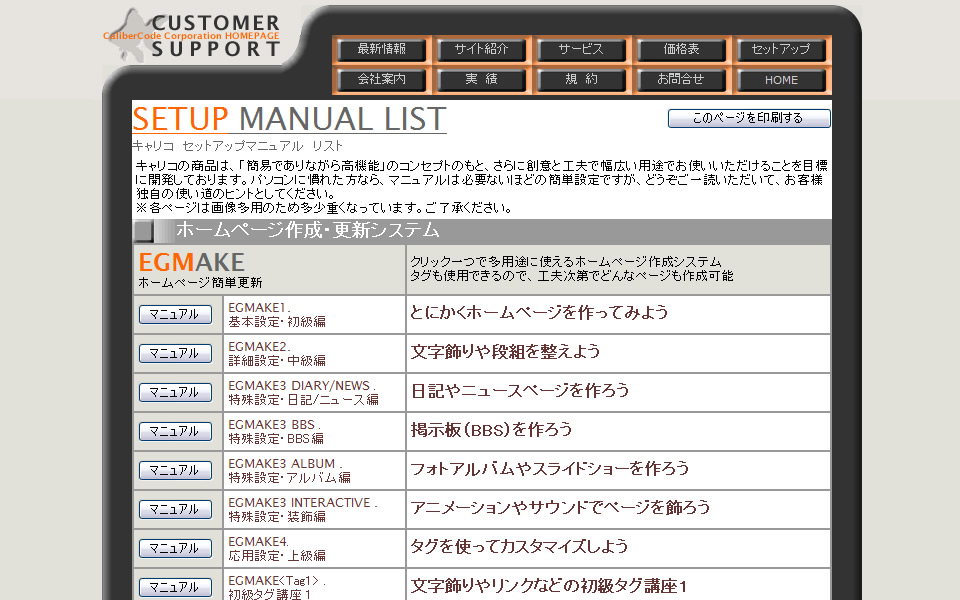This screenshot has height=600, width=960.
Task: Click the EGMAKE4. 応用設定・上級編 label
Action: [x=277, y=549]
